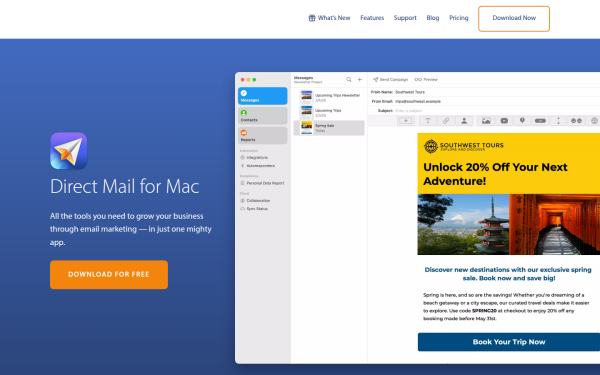Click the Preview toolbar button

[426, 80]
